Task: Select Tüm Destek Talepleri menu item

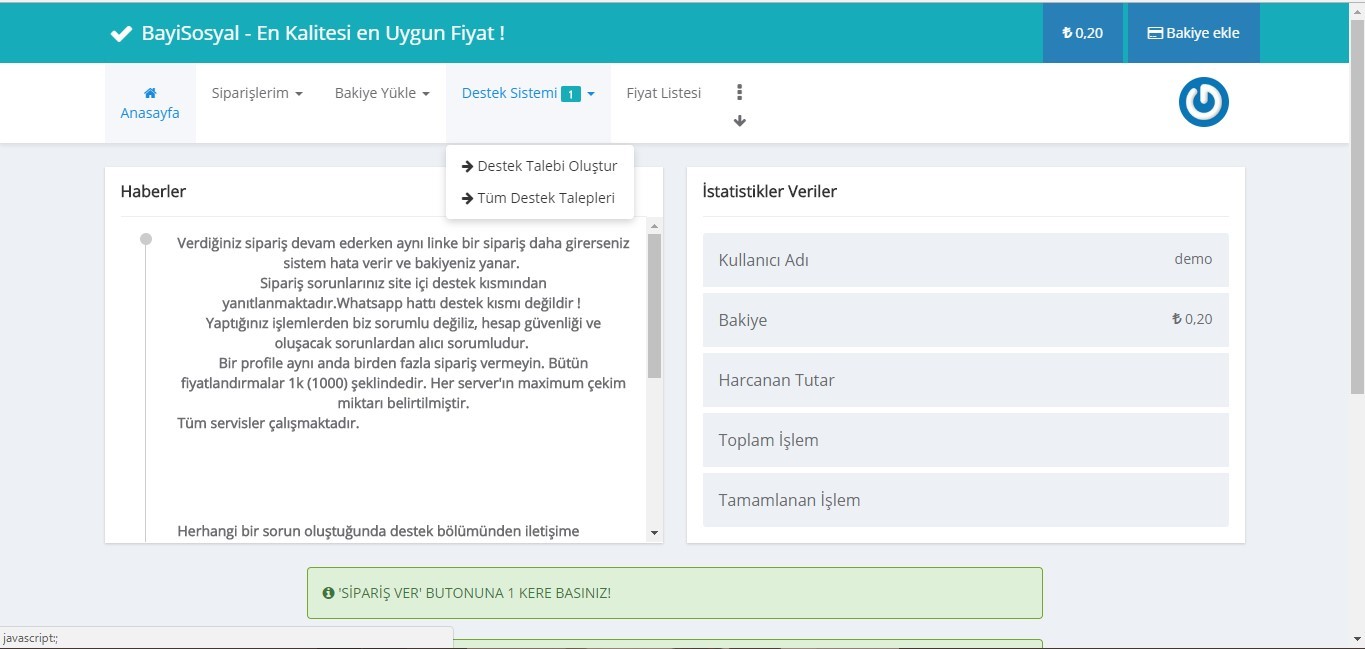Action: [x=538, y=198]
